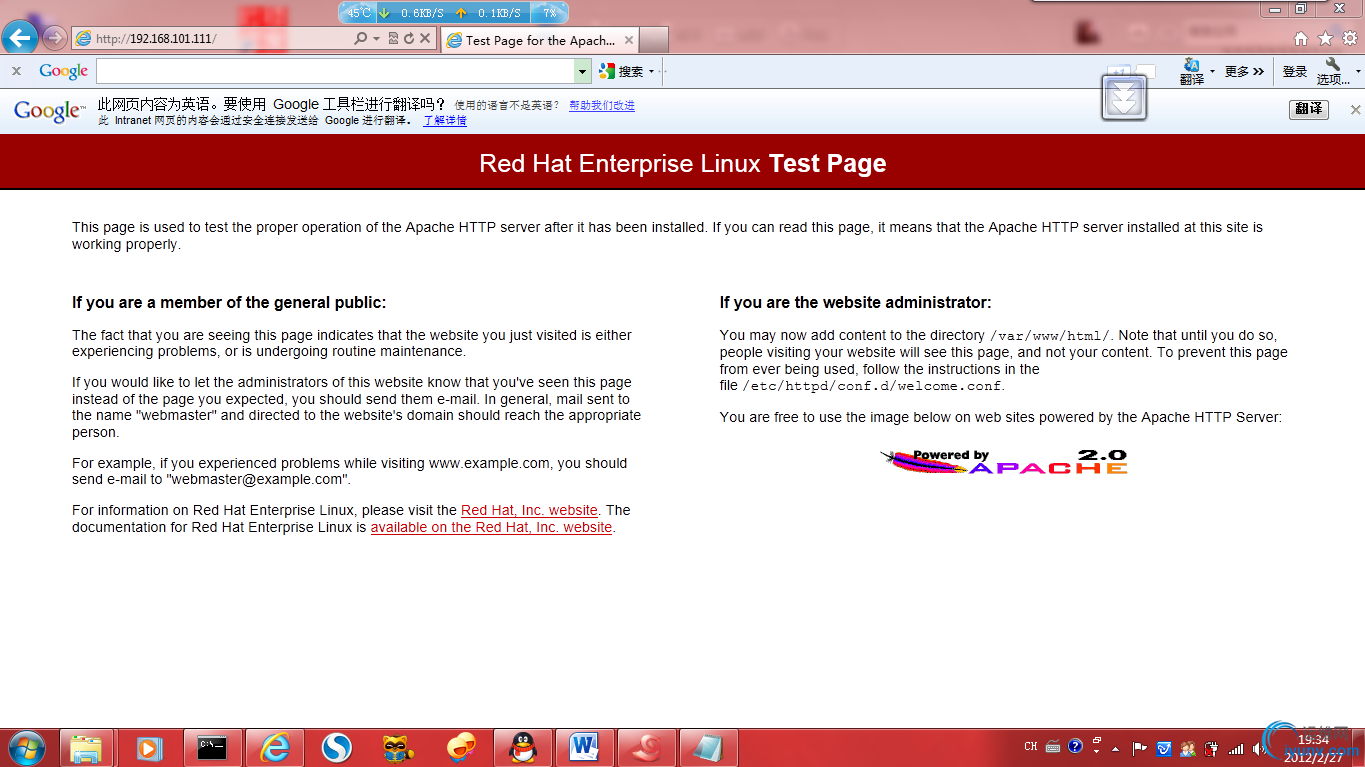Expand 更多 more toolbar options
Viewport: 1365px width, 767px height.
(x=1244, y=71)
